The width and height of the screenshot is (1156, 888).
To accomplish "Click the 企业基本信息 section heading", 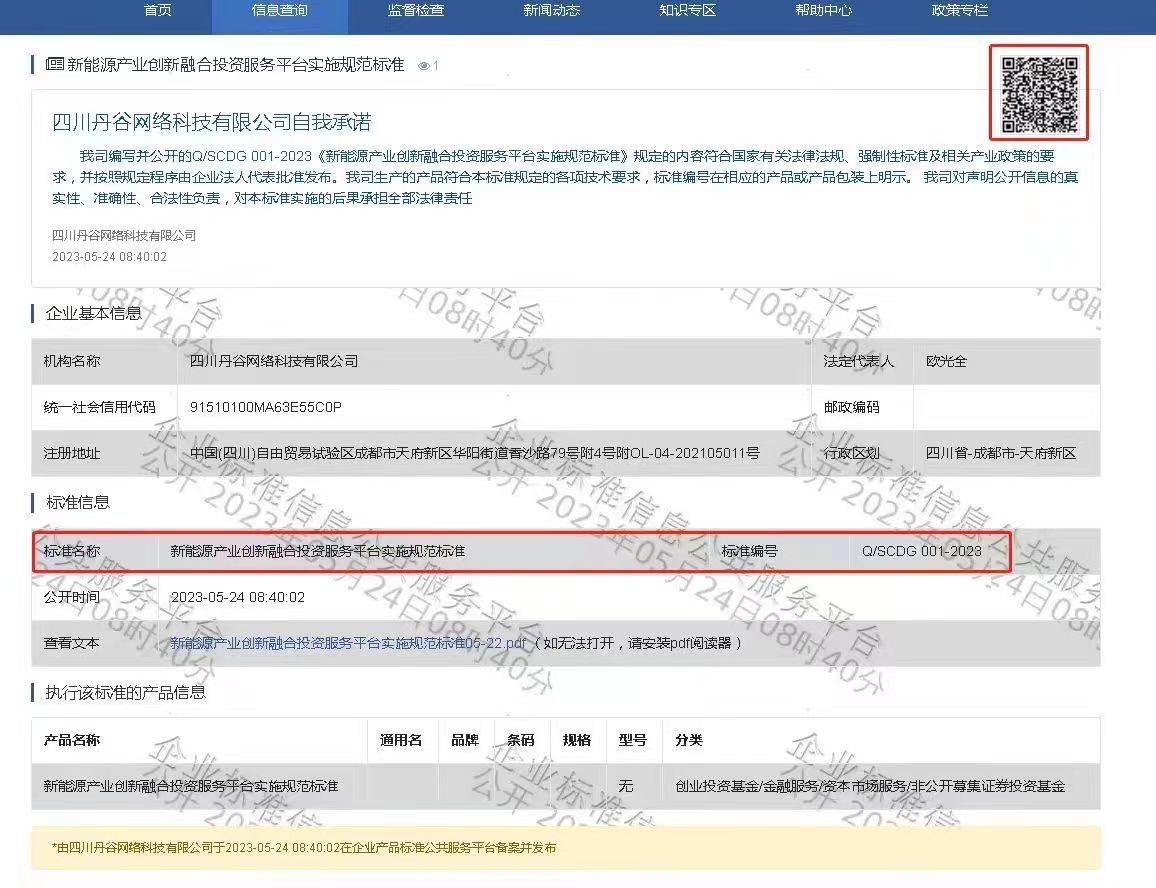I will click(94, 313).
